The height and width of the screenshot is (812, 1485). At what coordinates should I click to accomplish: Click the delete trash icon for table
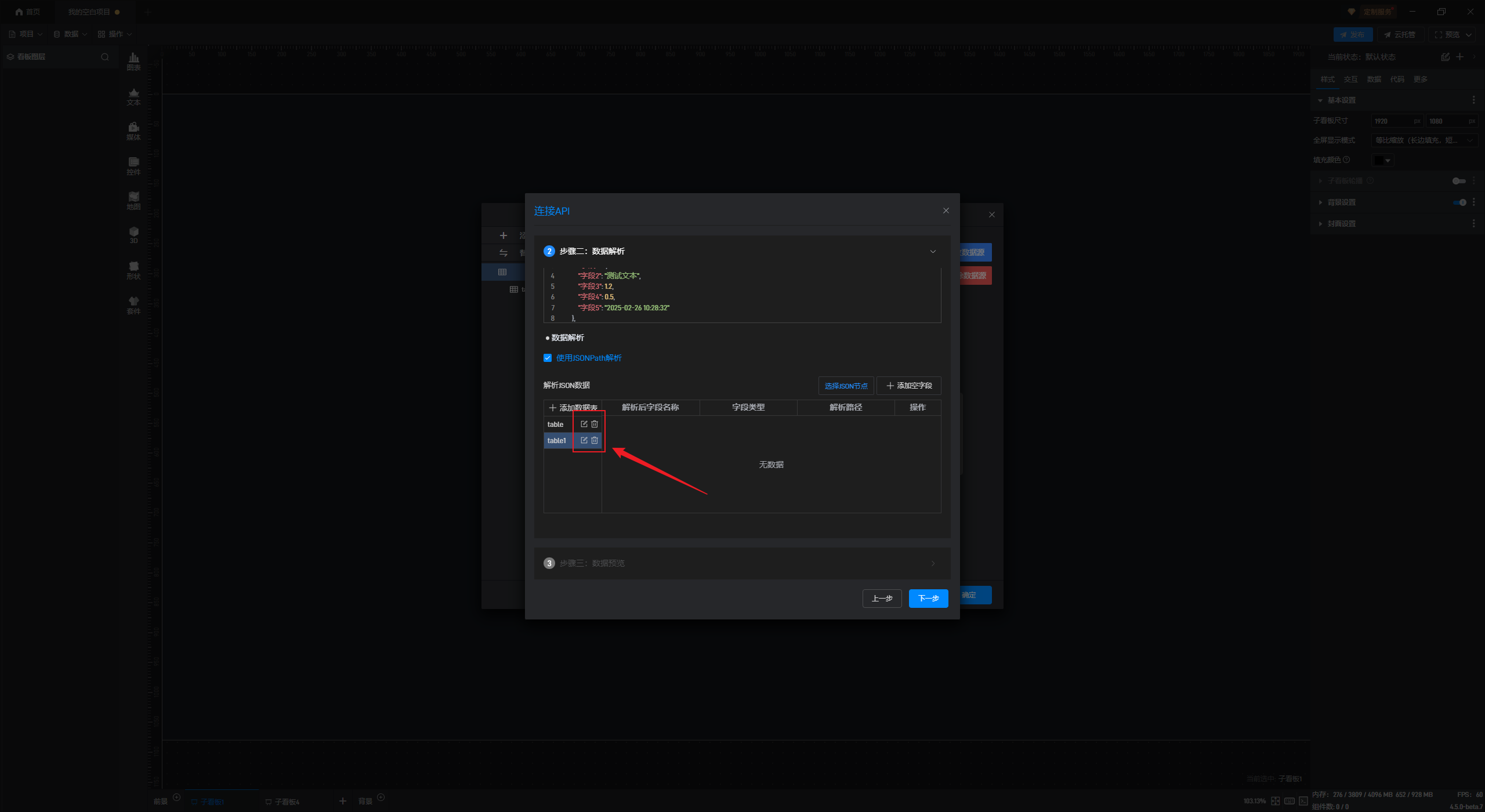[x=595, y=424]
